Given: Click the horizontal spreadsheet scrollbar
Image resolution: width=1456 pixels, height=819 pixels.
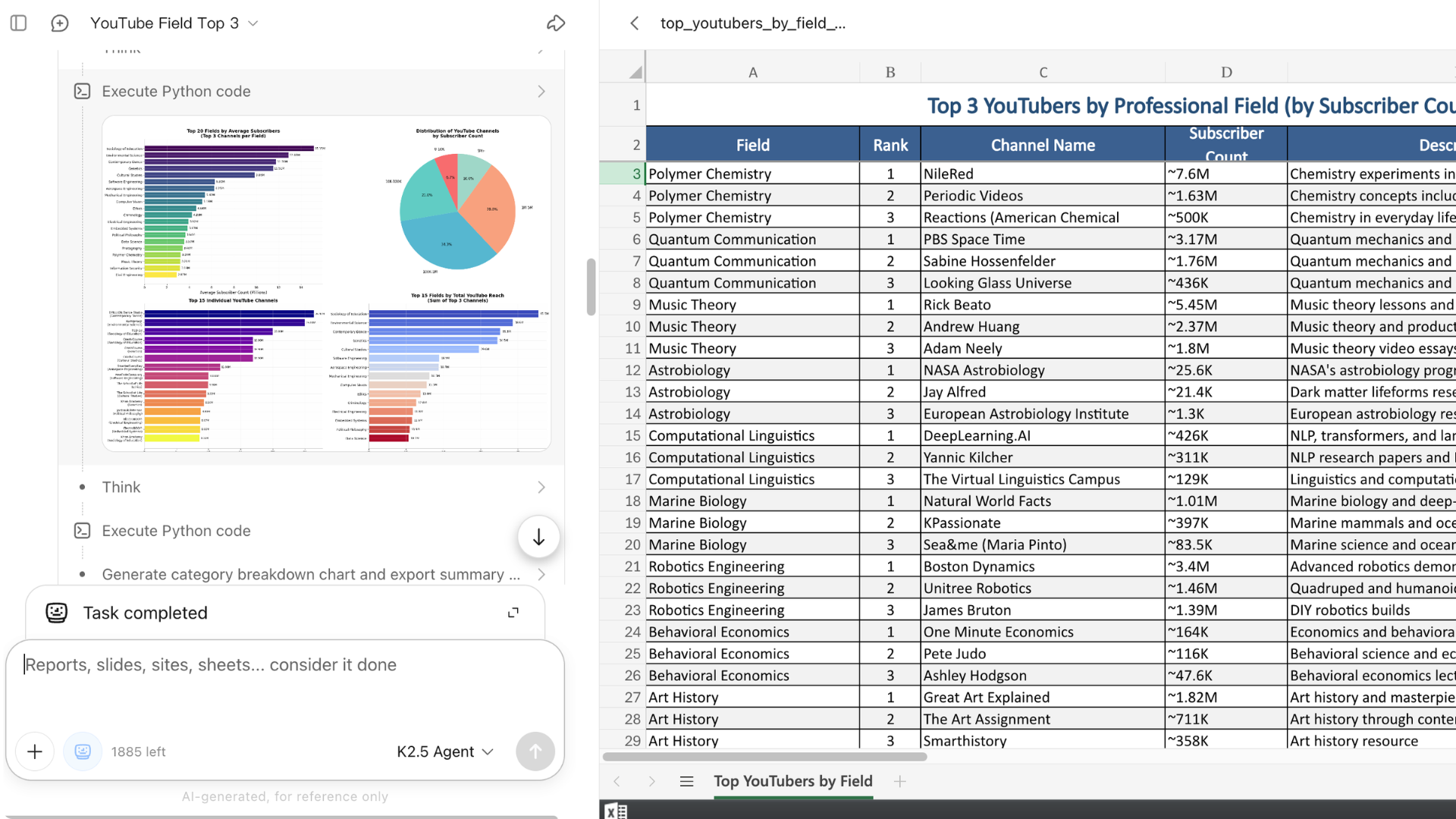Looking at the screenshot, I should point(764,757).
